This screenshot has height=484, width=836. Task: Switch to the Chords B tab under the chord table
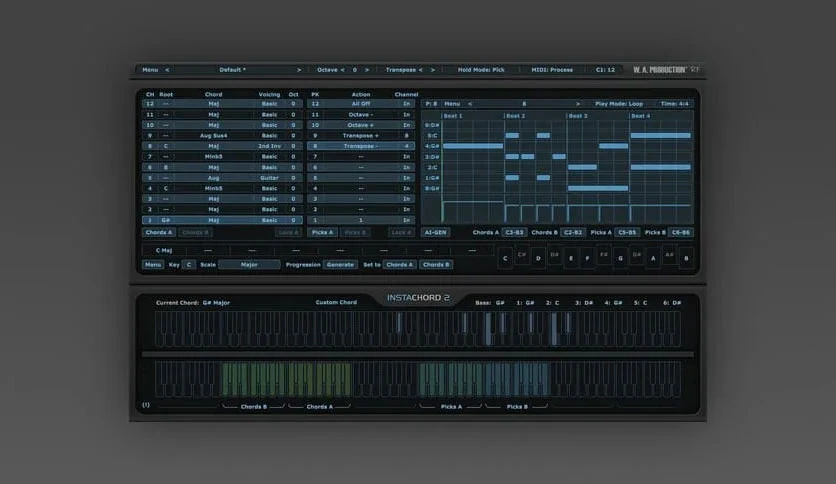tap(196, 232)
